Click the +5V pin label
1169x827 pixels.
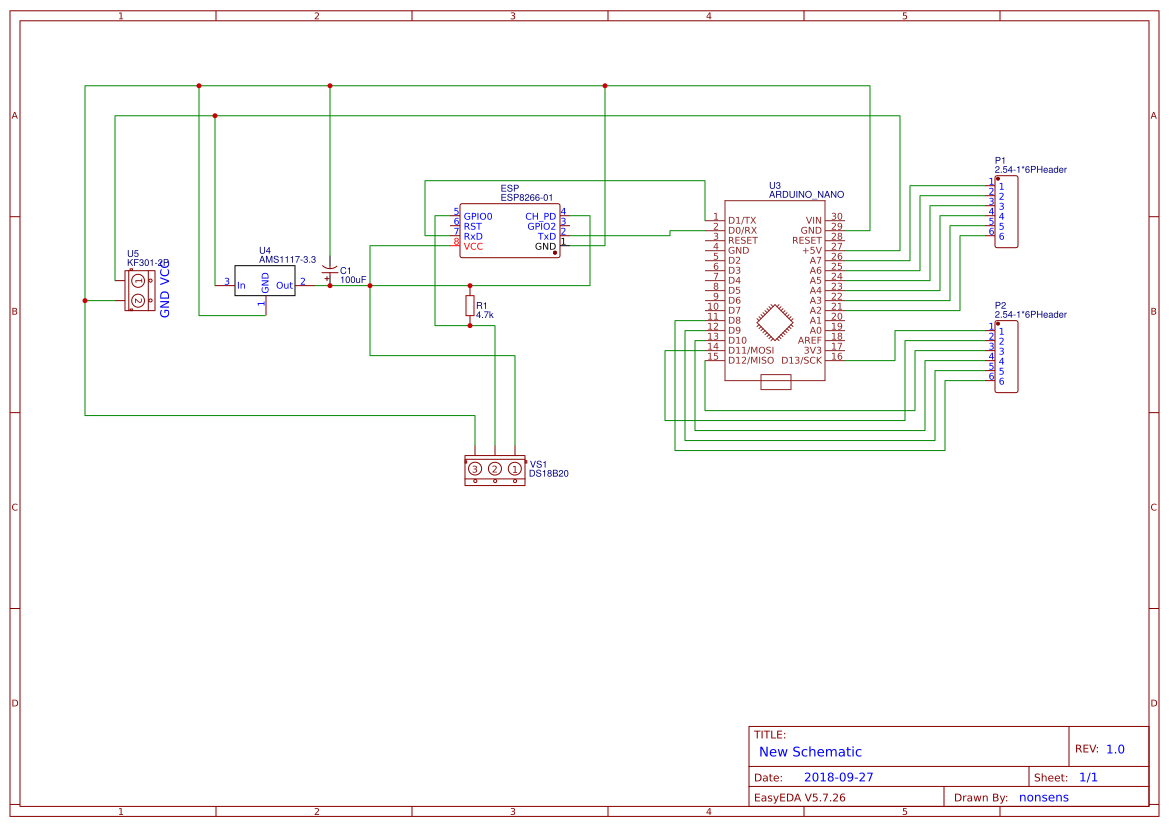[811, 251]
